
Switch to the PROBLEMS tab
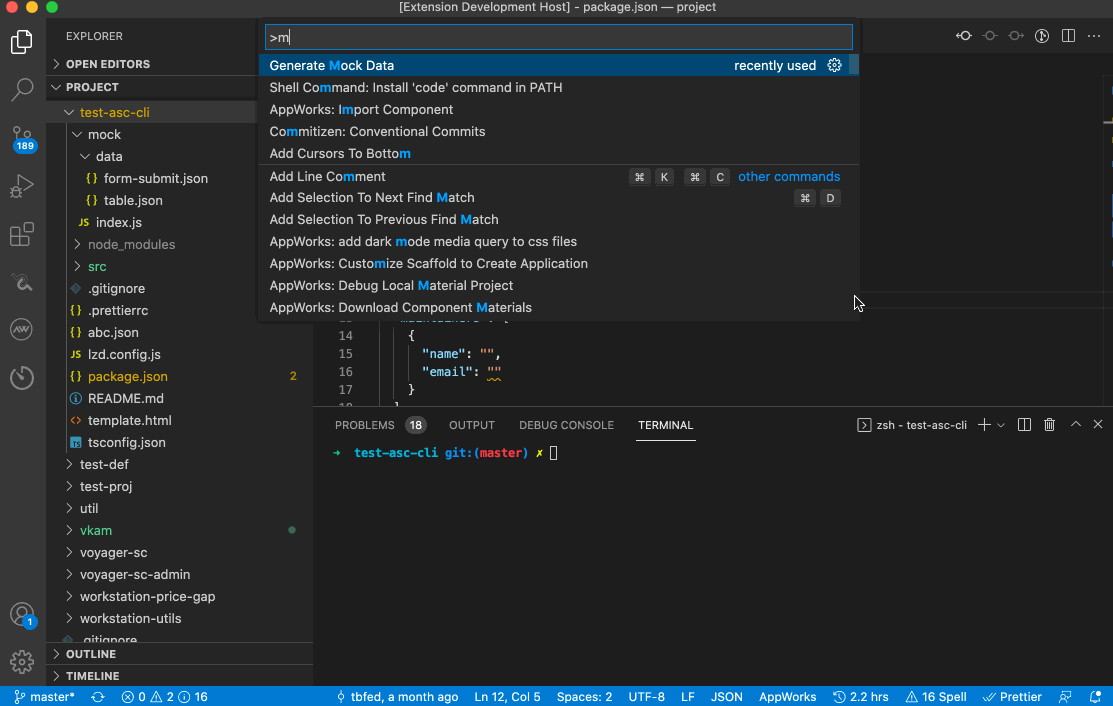[x=364, y=425]
